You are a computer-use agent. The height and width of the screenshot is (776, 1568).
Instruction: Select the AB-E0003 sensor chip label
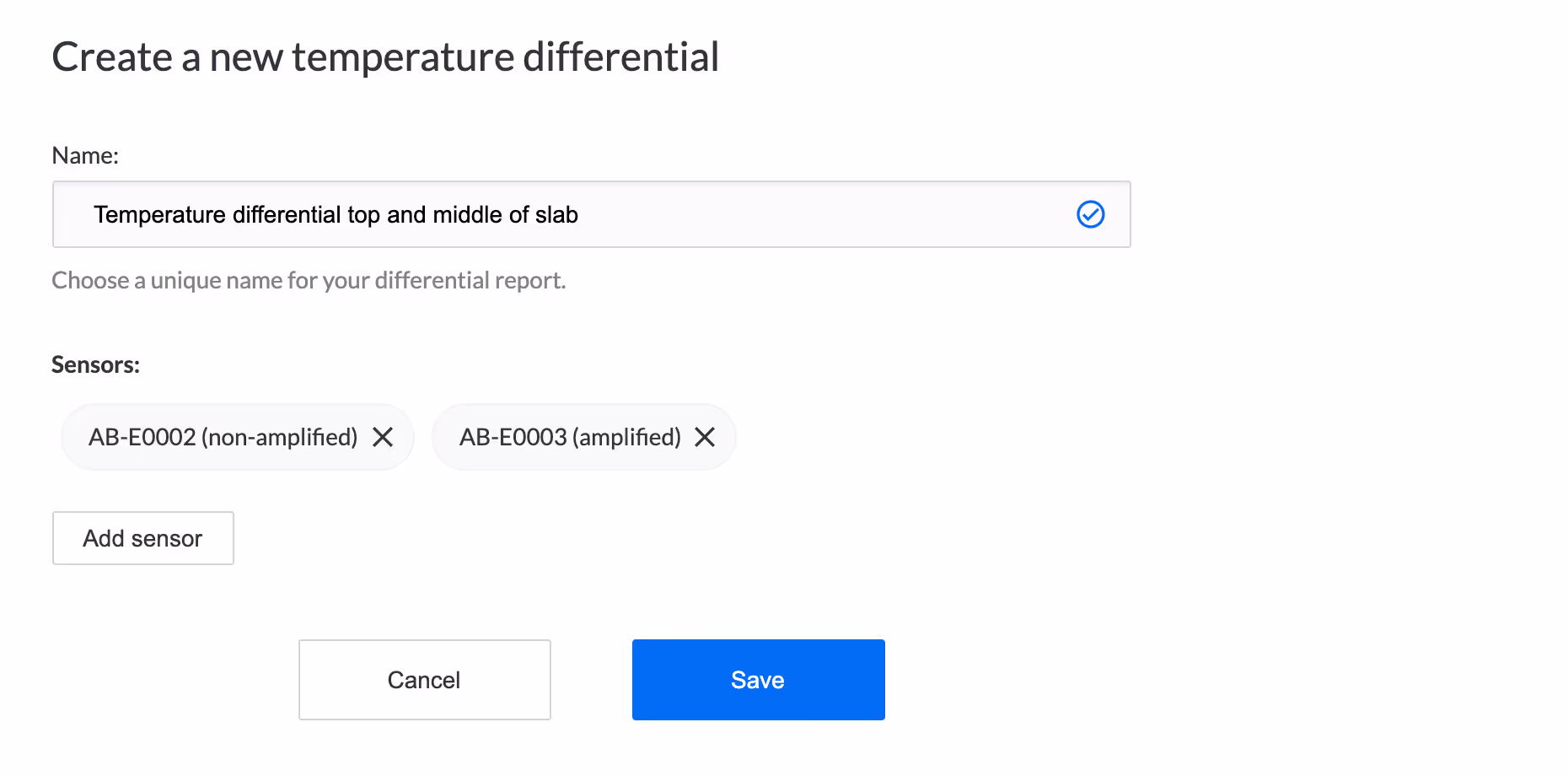570,437
